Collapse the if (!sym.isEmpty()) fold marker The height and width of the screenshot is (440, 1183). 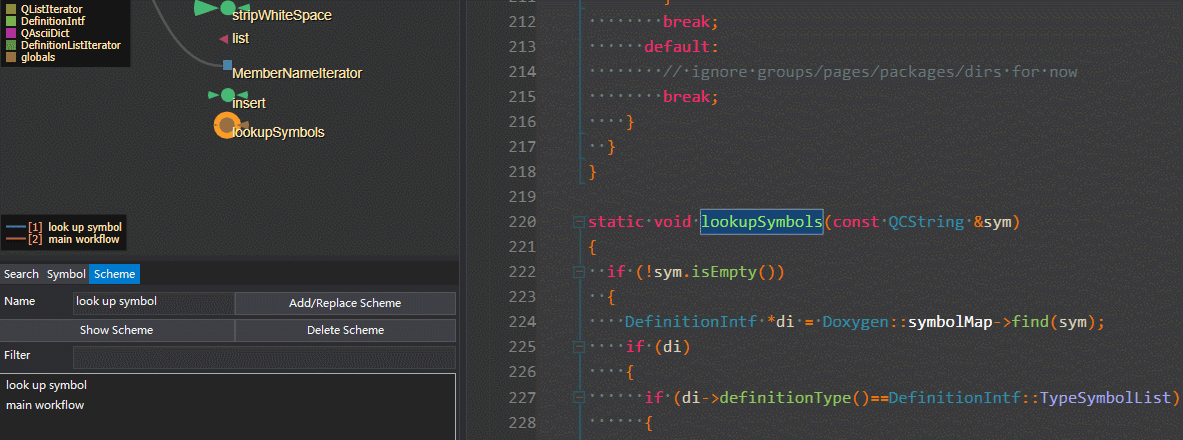coord(579,272)
